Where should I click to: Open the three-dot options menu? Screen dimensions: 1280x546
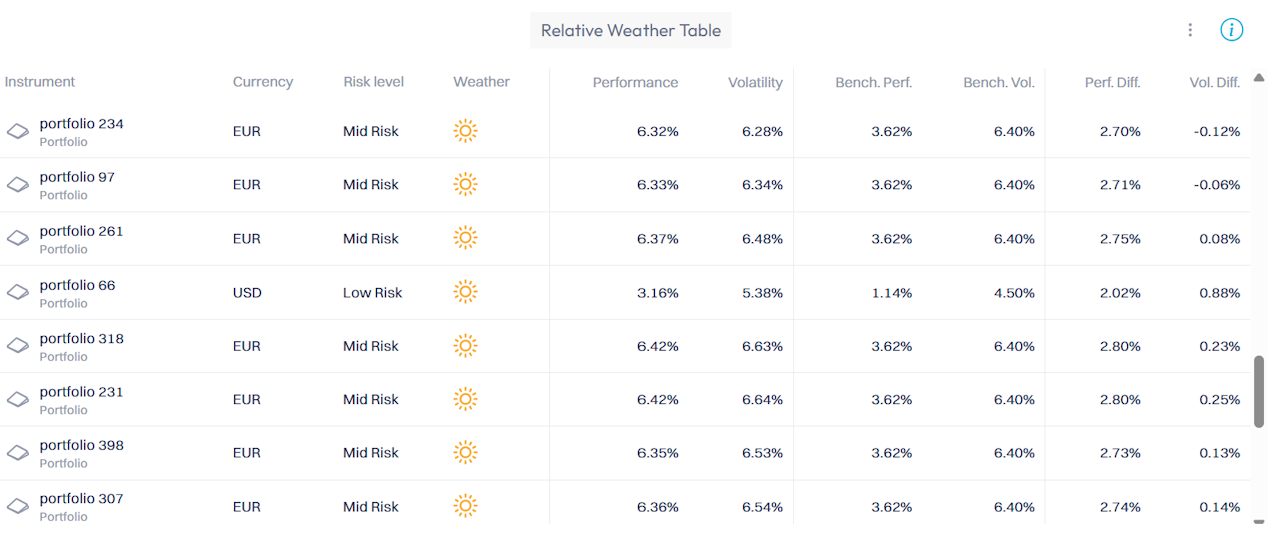[x=1190, y=30]
